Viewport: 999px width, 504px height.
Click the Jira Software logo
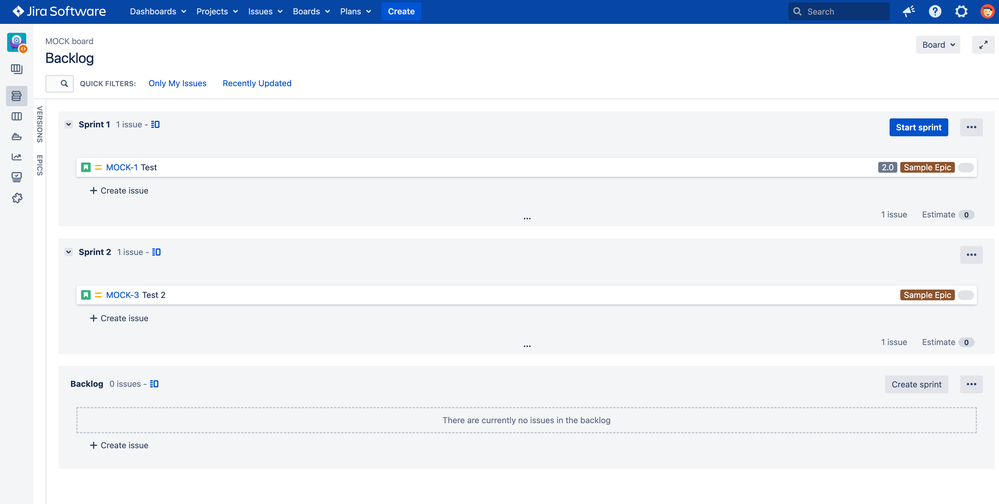click(59, 11)
